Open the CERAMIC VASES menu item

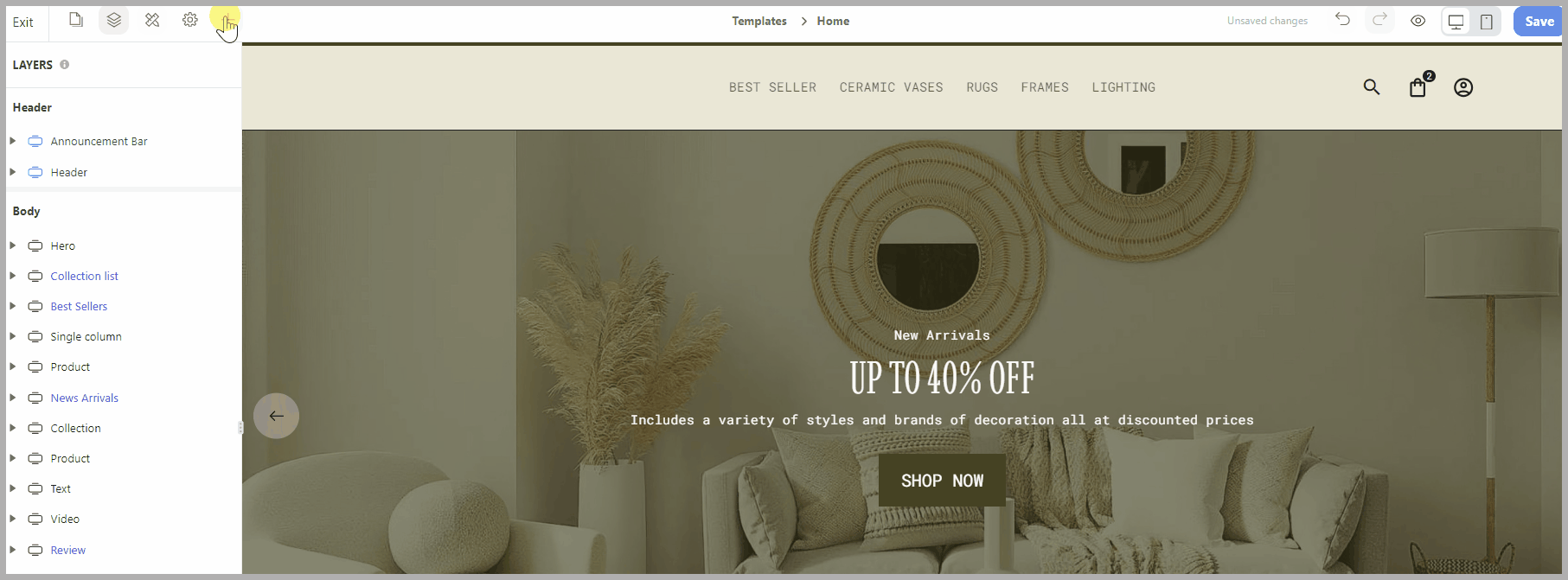coord(891,87)
